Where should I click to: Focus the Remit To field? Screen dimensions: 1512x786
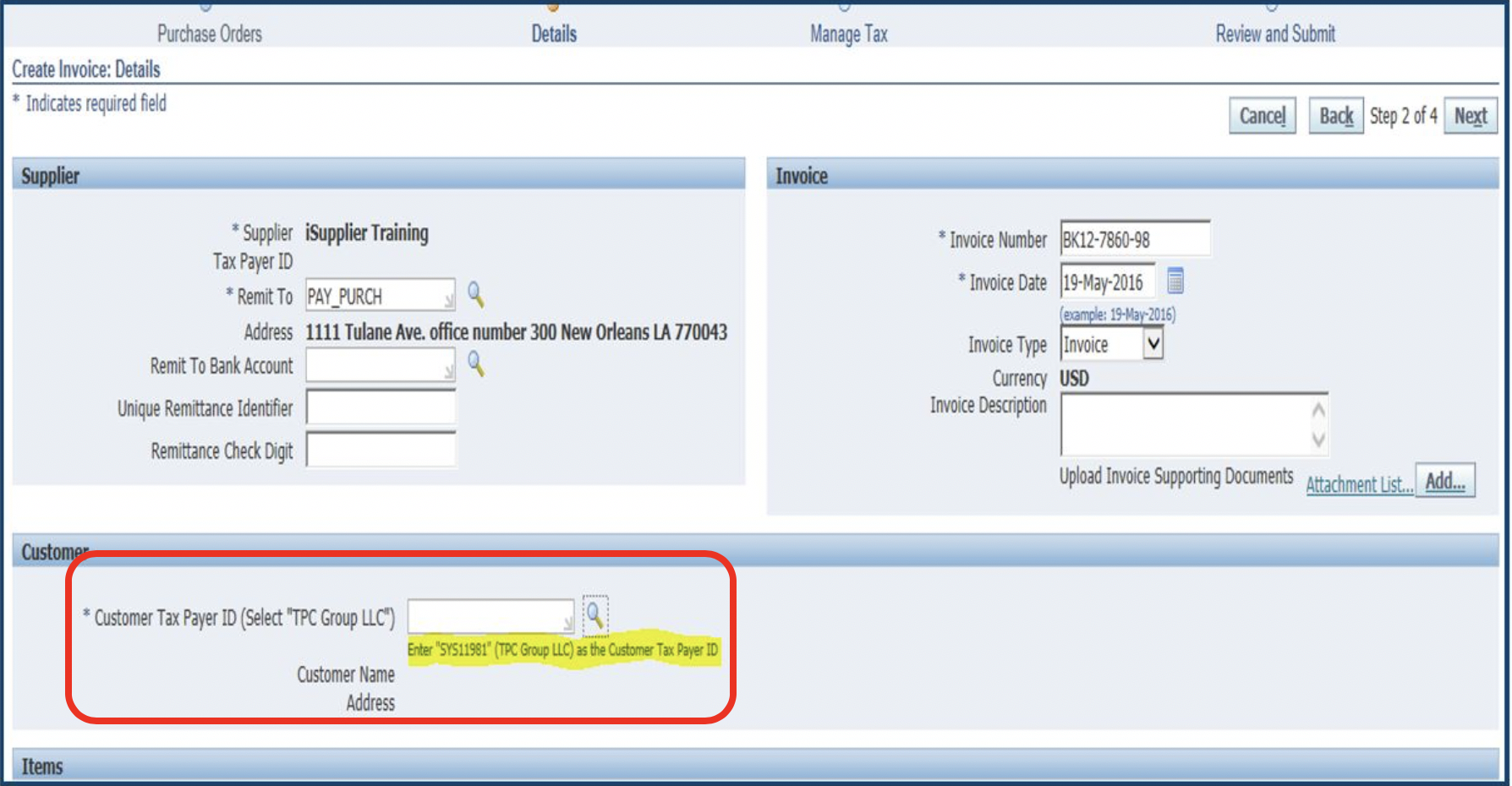point(381,296)
